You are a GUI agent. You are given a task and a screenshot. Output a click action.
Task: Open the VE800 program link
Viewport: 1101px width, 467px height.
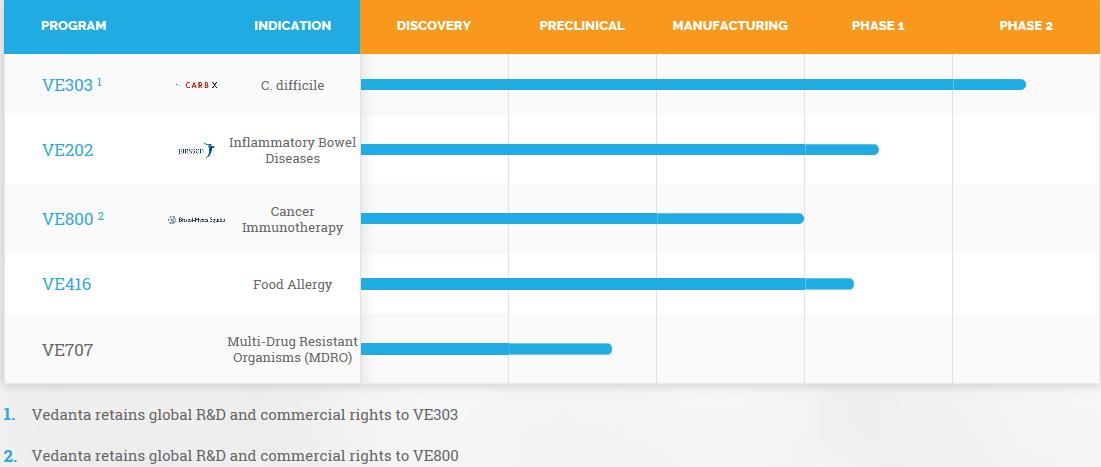coord(67,219)
